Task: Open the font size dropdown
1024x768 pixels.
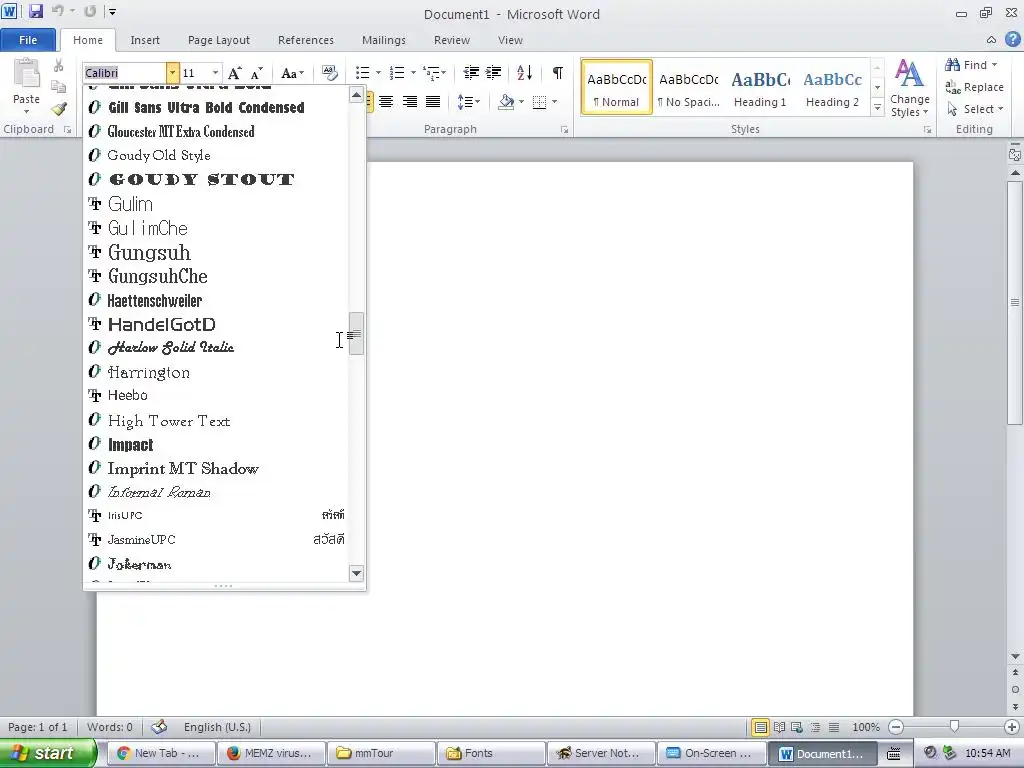Action: 216,72
